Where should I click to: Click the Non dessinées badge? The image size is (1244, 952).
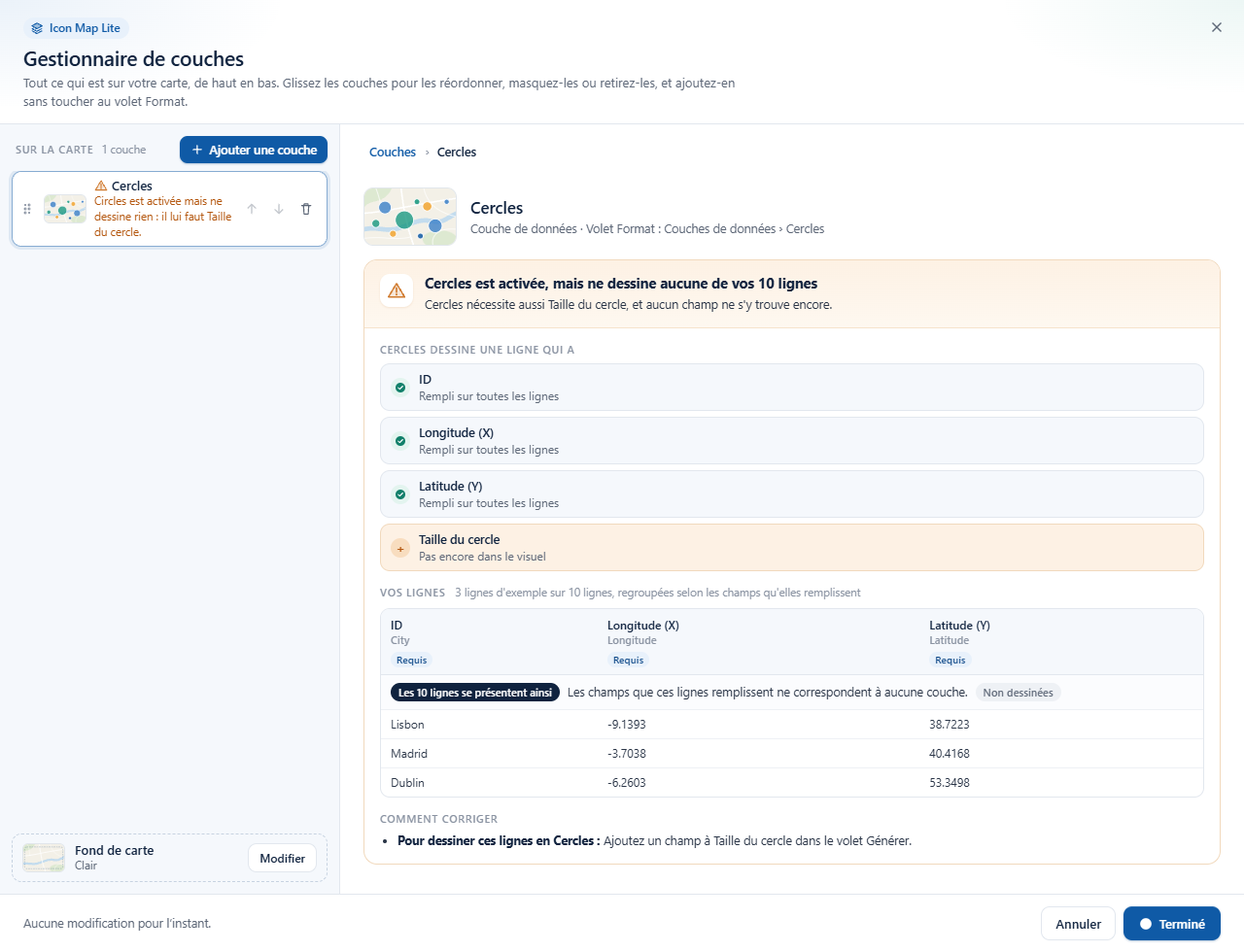pyautogui.click(x=1018, y=693)
